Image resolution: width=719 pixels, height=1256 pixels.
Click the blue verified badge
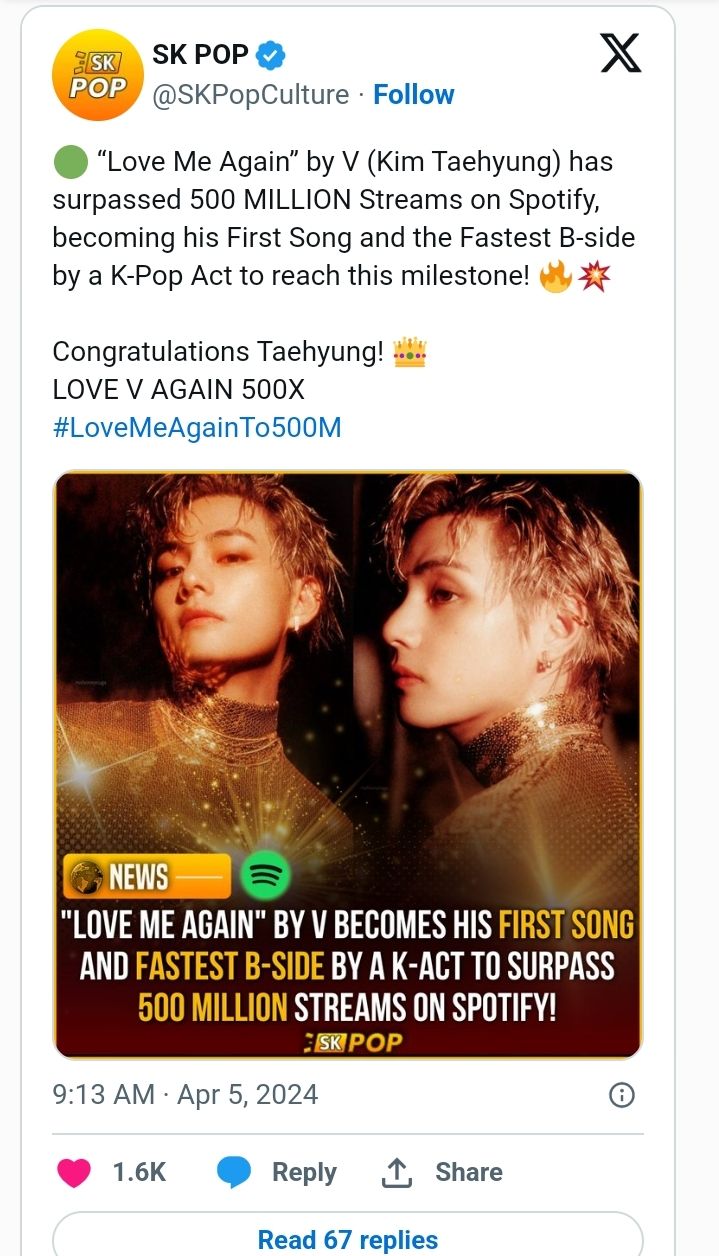pyautogui.click(x=270, y=55)
